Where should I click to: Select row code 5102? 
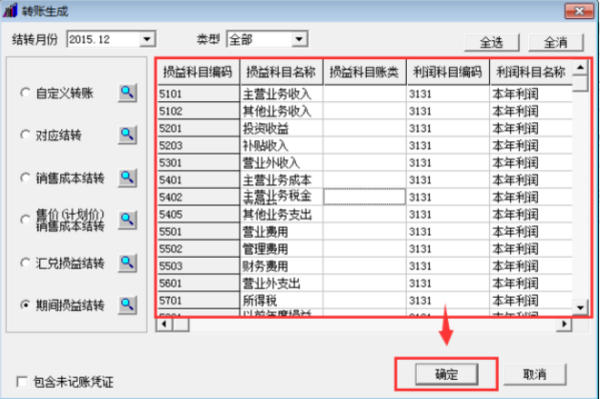coord(198,111)
